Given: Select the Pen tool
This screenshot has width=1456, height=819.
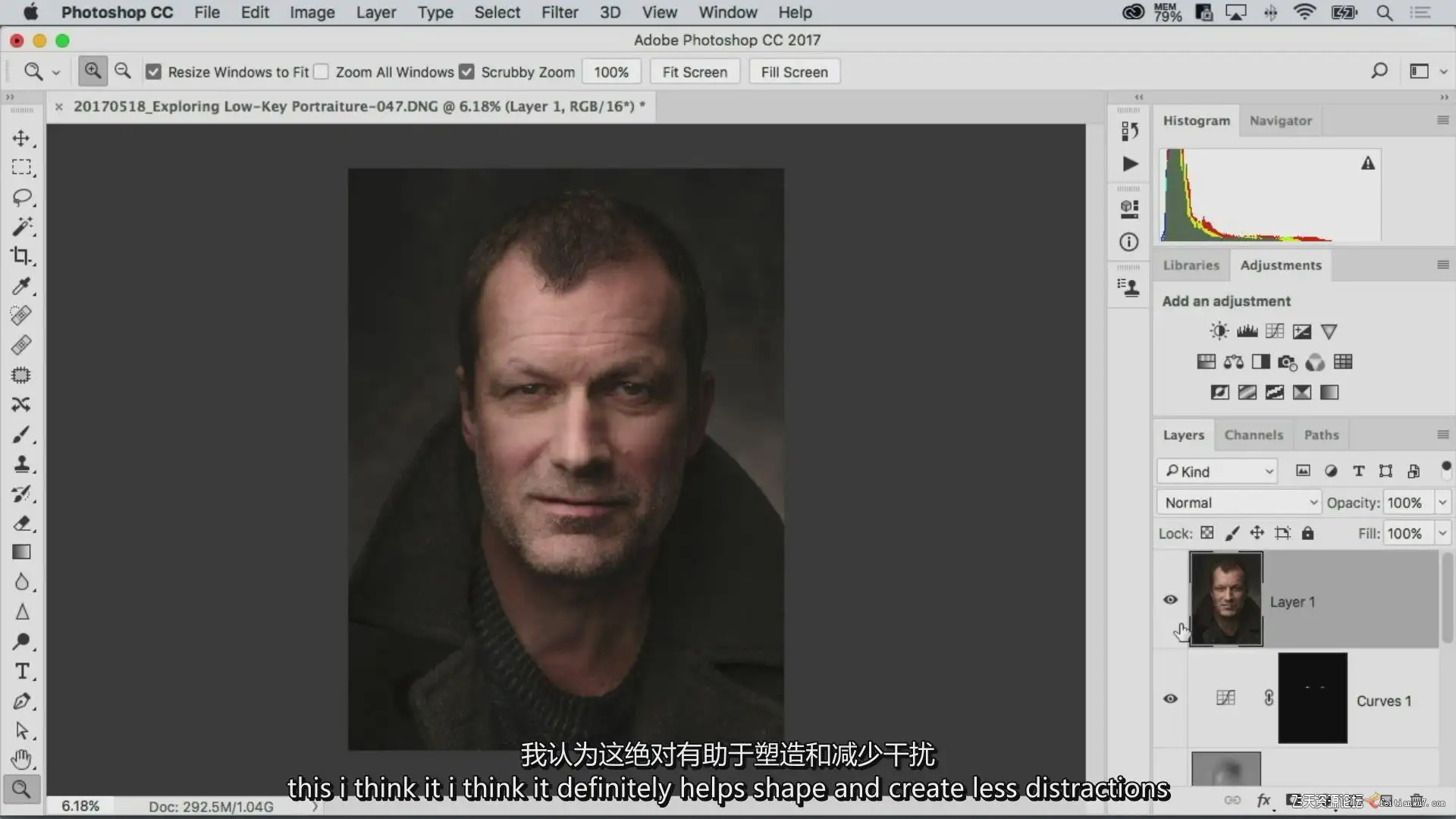Looking at the screenshot, I should click(21, 701).
